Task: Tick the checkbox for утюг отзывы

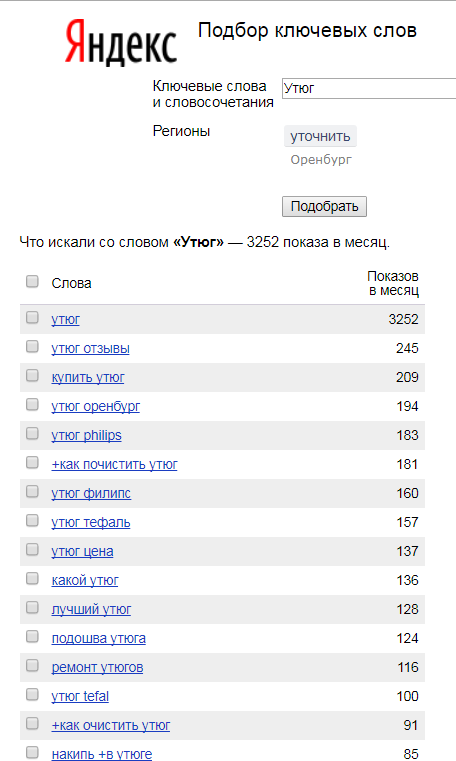Action: coord(32,347)
